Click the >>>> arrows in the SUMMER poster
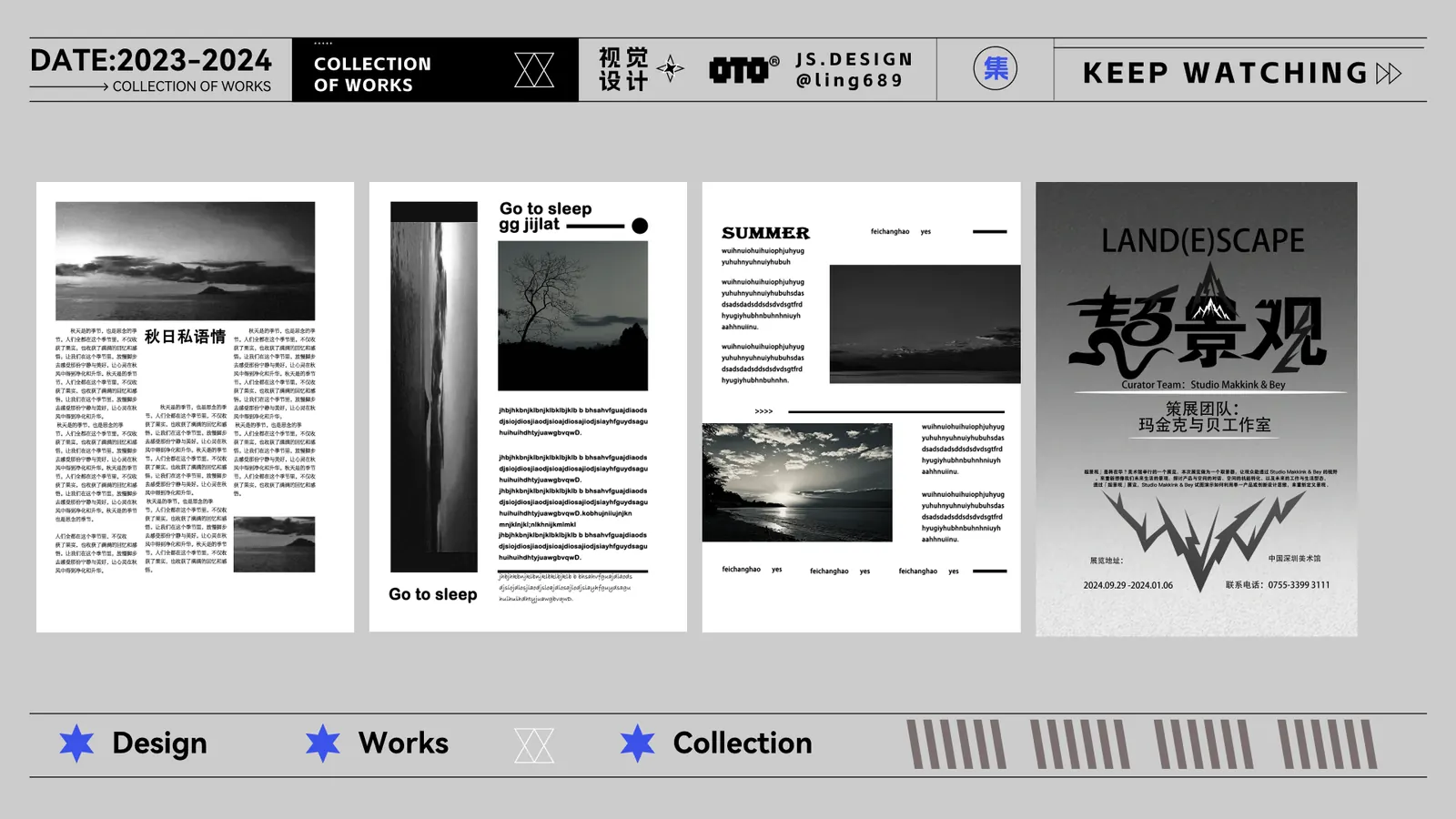 tap(763, 411)
